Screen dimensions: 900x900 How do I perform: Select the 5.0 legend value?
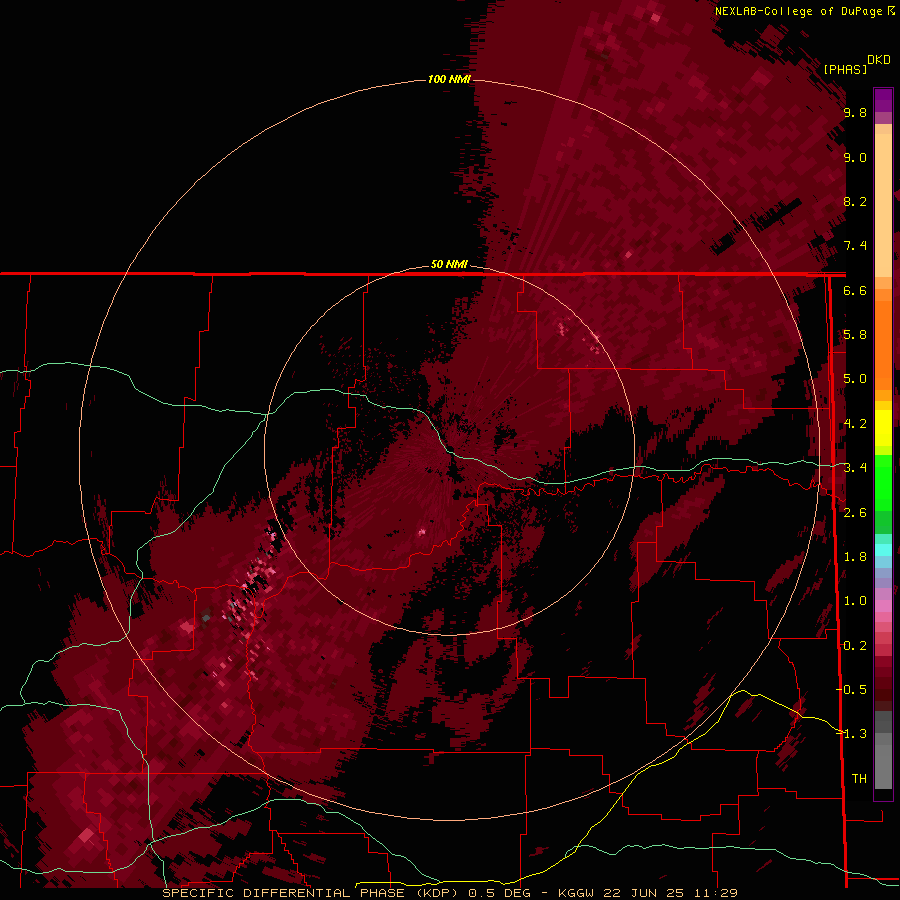855,379
